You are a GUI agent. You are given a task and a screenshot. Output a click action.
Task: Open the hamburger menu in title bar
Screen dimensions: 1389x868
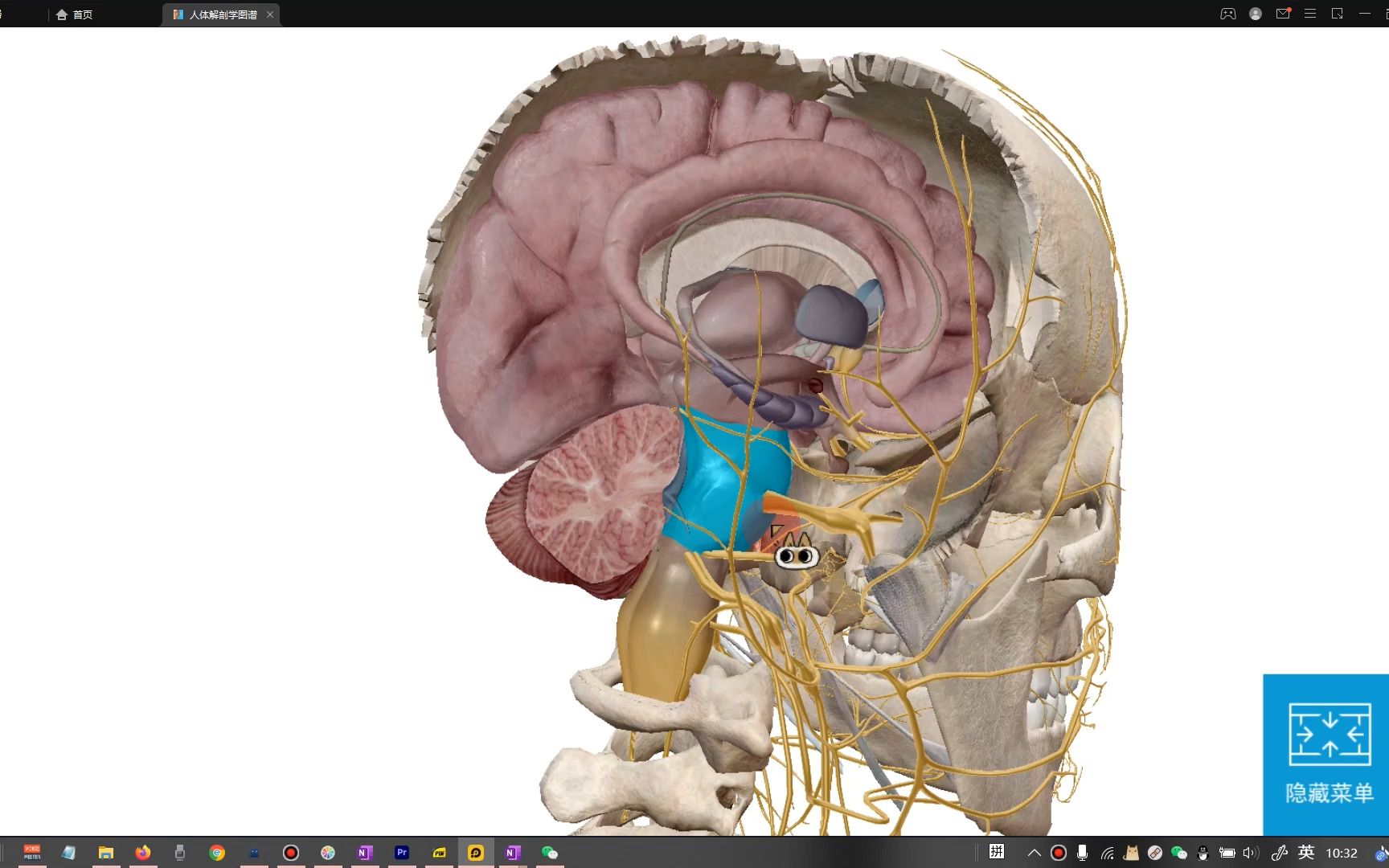click(x=1310, y=14)
